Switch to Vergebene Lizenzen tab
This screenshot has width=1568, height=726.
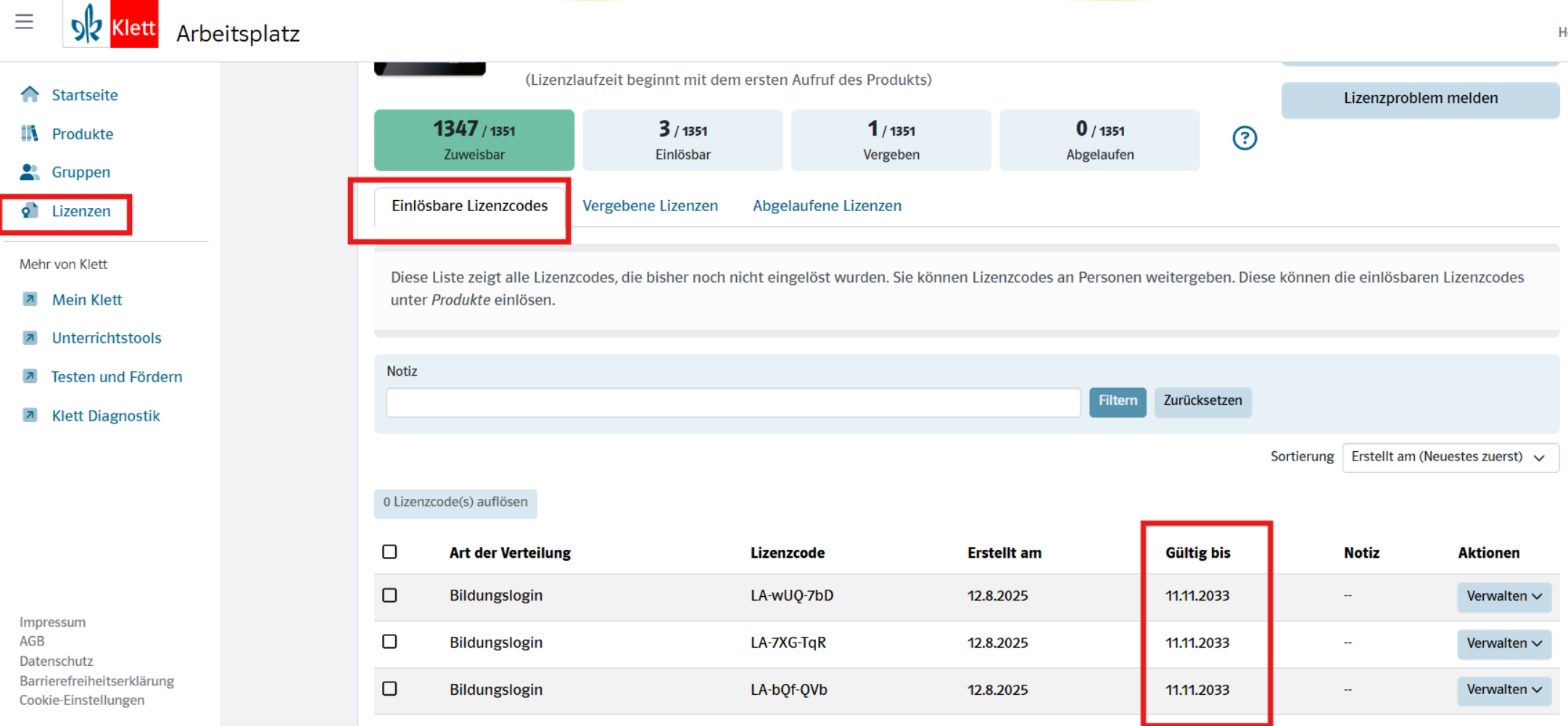click(x=650, y=206)
